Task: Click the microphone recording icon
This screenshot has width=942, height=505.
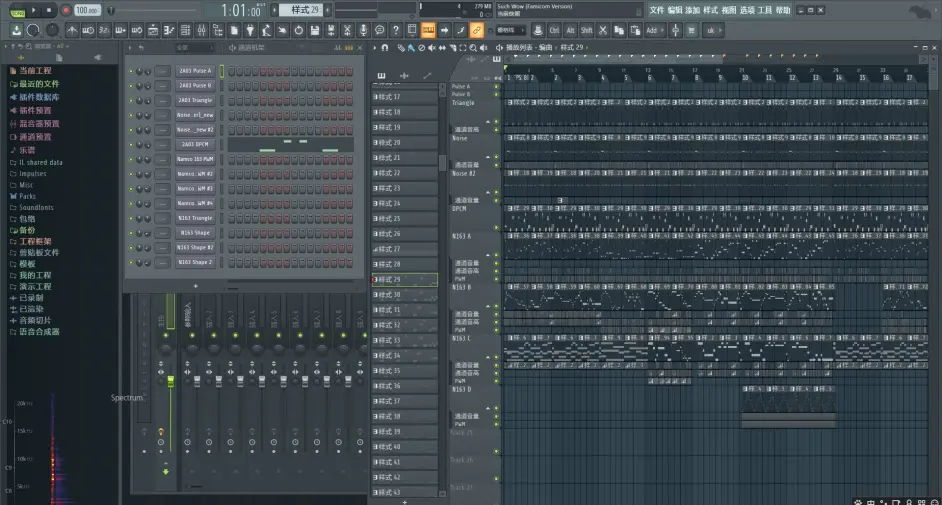Action: pos(363,30)
